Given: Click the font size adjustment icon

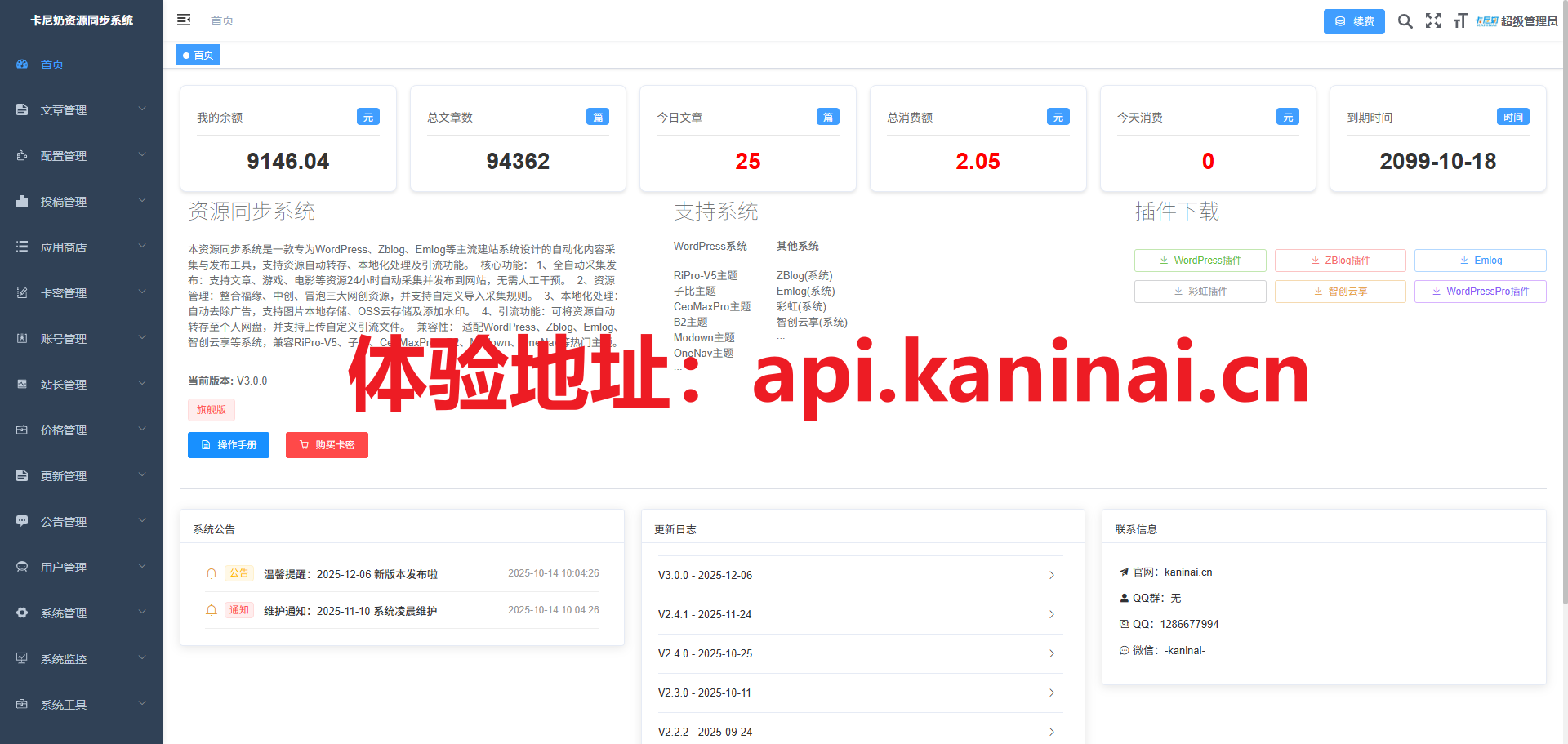Looking at the screenshot, I should pos(1460,21).
